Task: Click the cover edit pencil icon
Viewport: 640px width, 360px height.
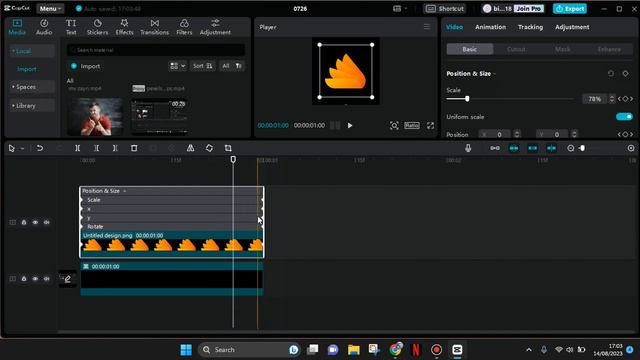Action: tap(68, 279)
